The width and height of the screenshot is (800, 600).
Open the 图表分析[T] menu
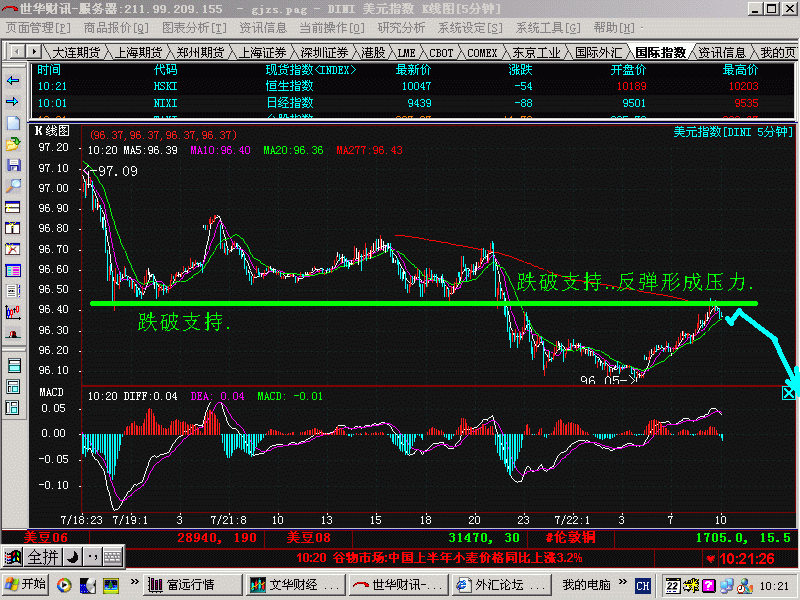point(194,28)
